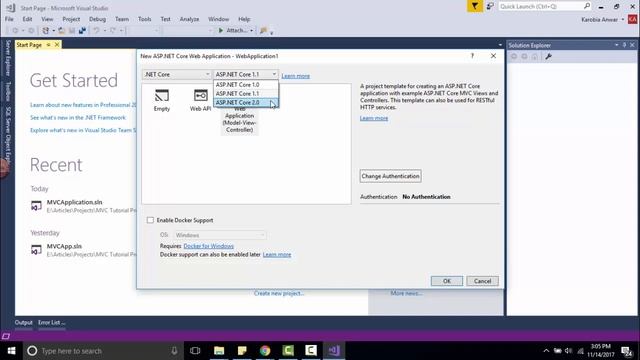Open the Debug menu

[x=97, y=19]
